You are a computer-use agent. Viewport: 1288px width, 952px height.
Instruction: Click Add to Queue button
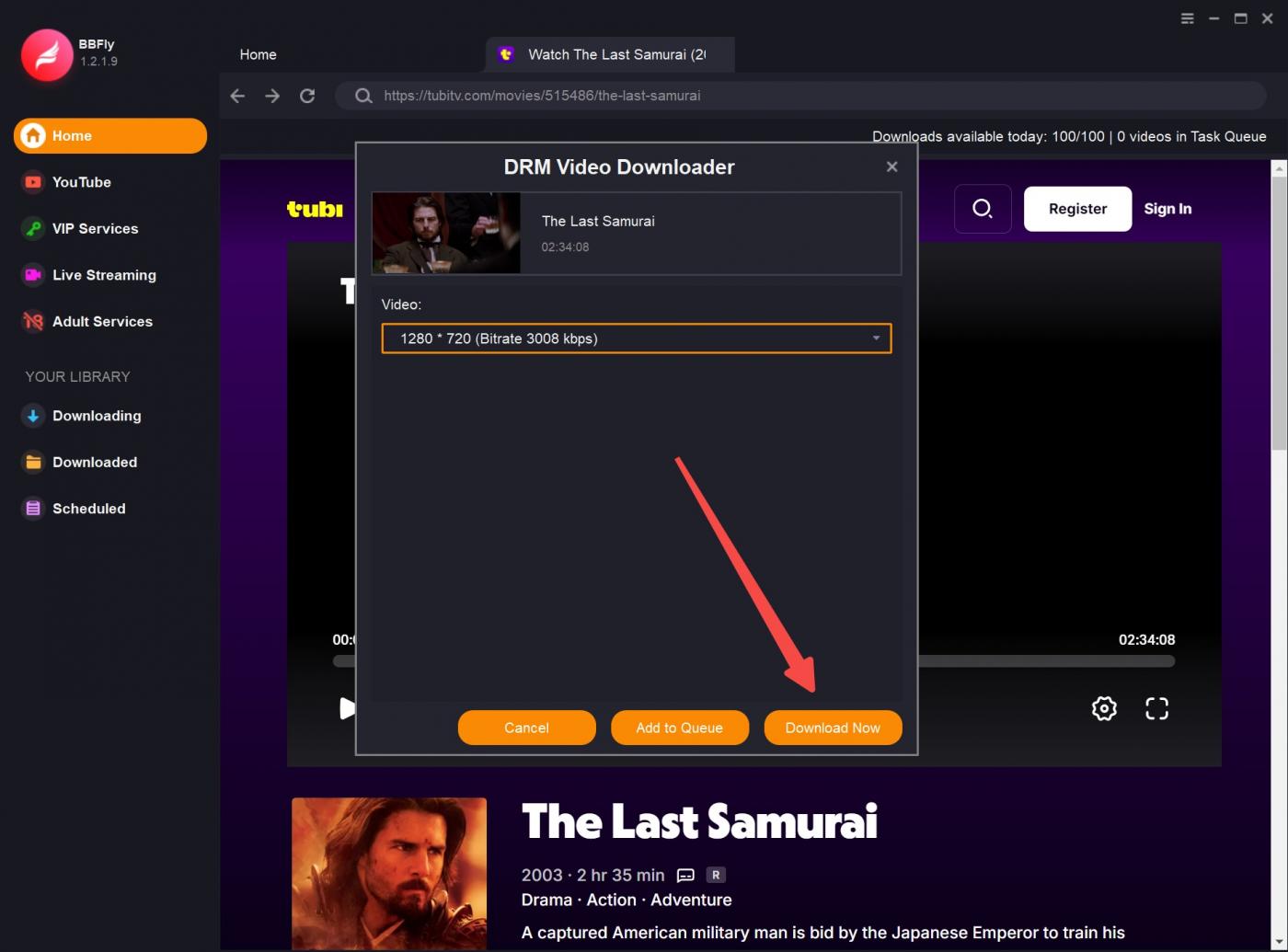tap(680, 728)
